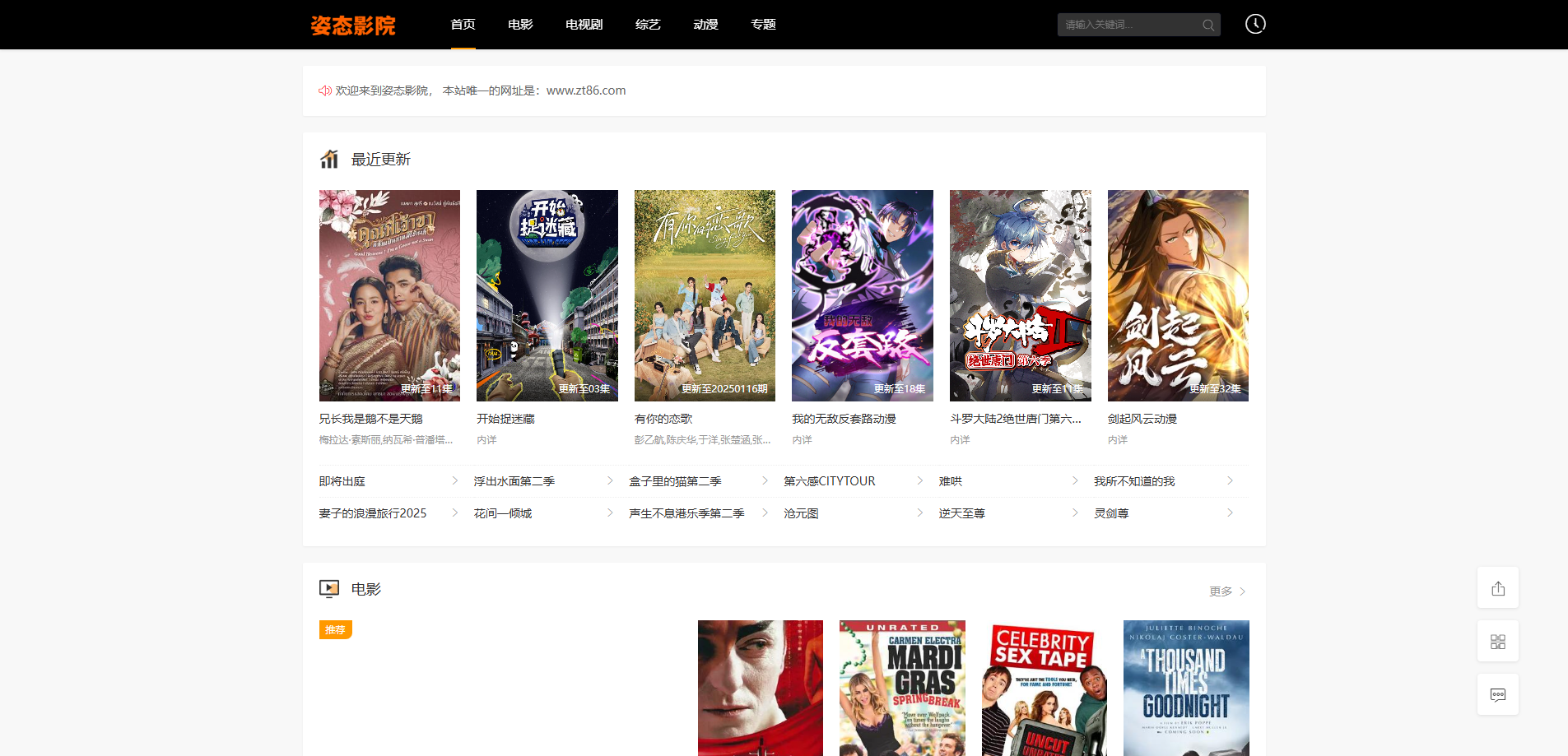
Task: Open the 剑起风云 anime poster
Action: pos(1177,295)
